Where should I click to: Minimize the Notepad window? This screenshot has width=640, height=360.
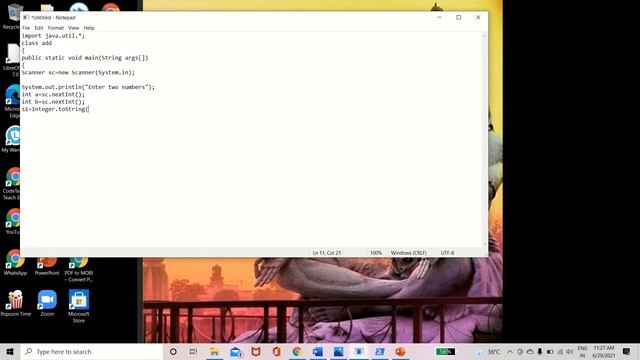pyautogui.click(x=439, y=18)
